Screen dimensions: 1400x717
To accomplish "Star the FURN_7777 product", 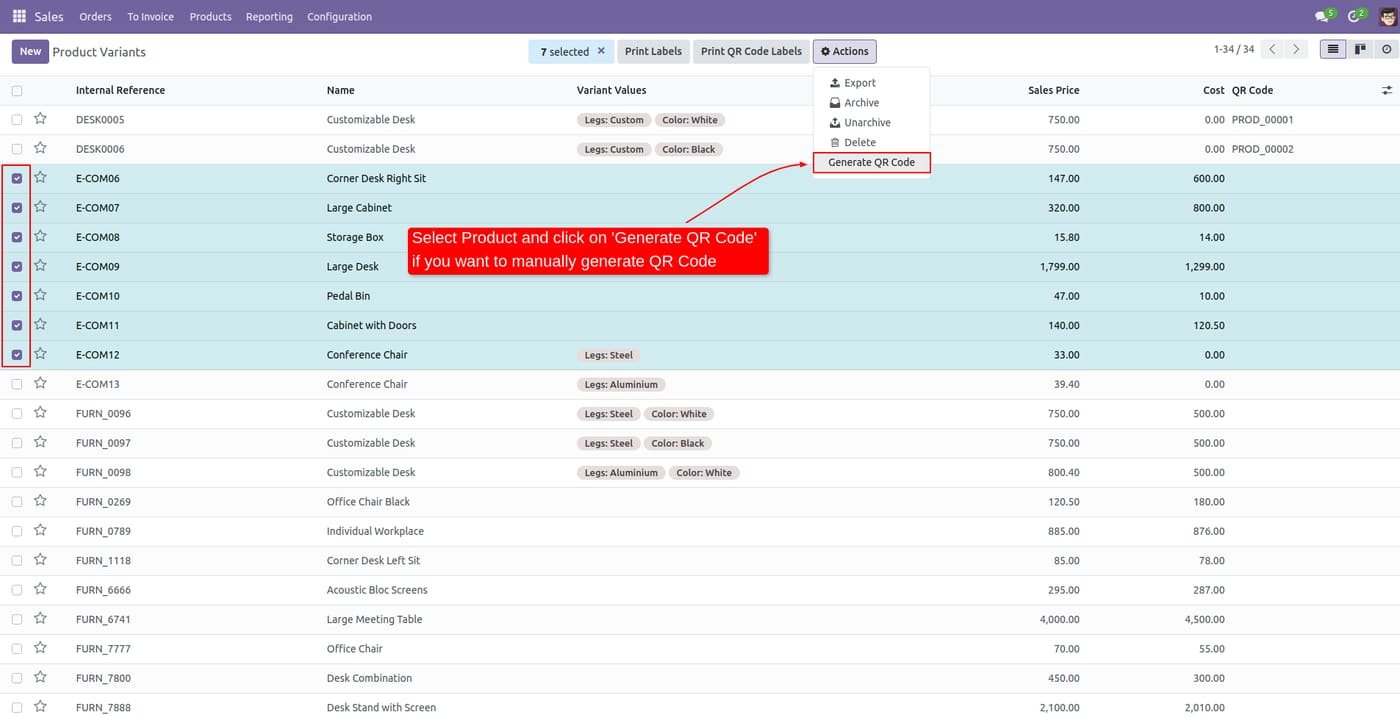I will (x=40, y=648).
